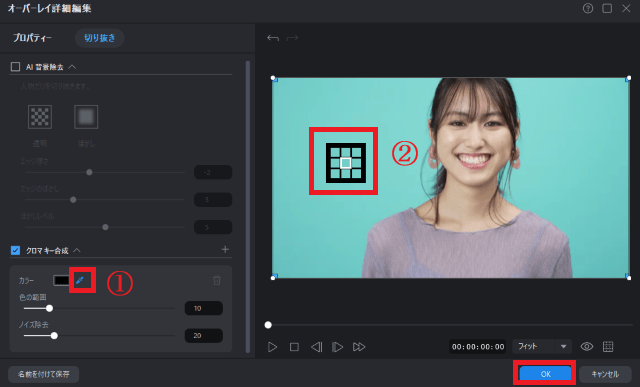The image size is (640, 387).
Task: Uncheck the クロマキー合成 checkbox
Action: [16, 250]
